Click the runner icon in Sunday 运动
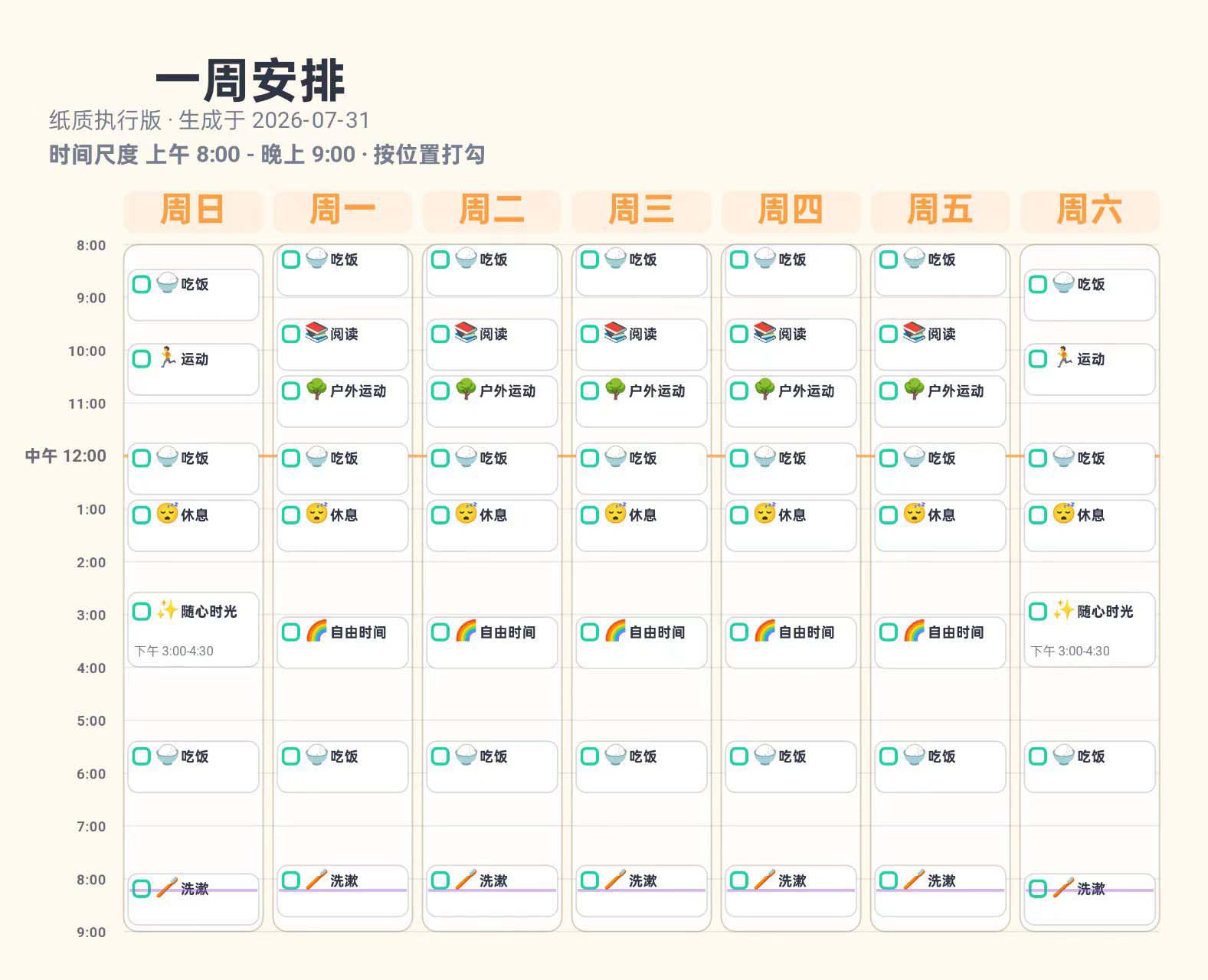 click(167, 358)
